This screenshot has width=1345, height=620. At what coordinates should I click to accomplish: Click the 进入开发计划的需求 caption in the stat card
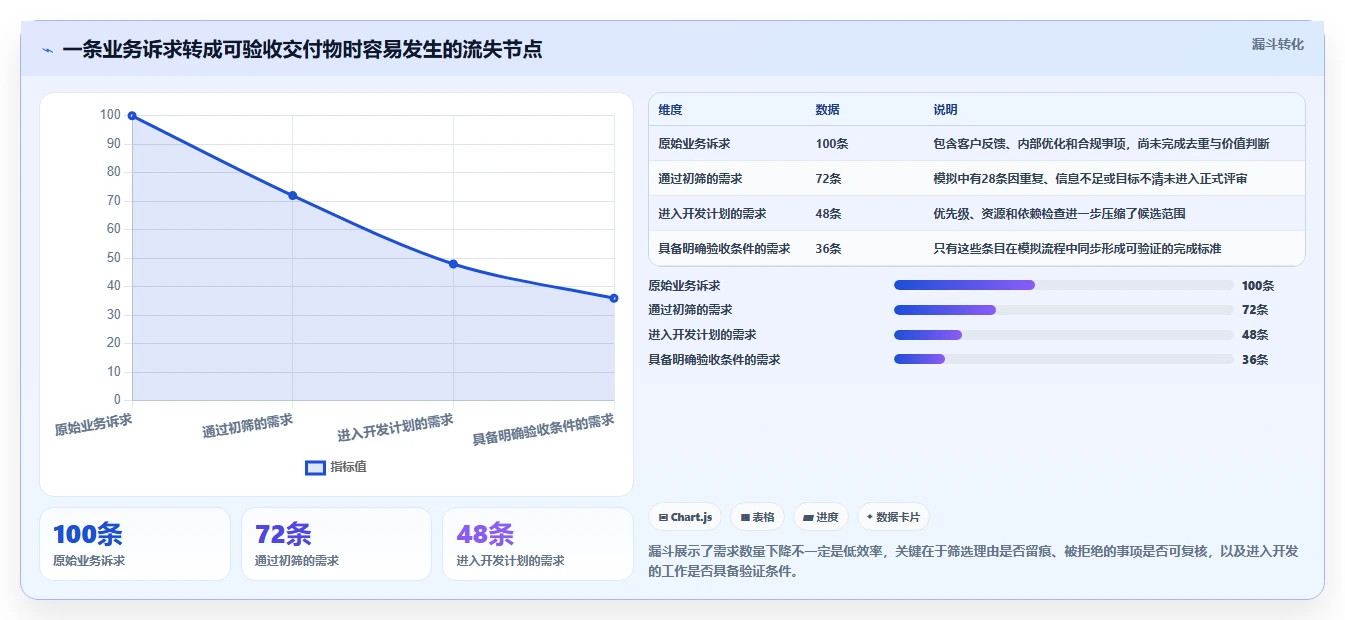[x=511, y=561]
